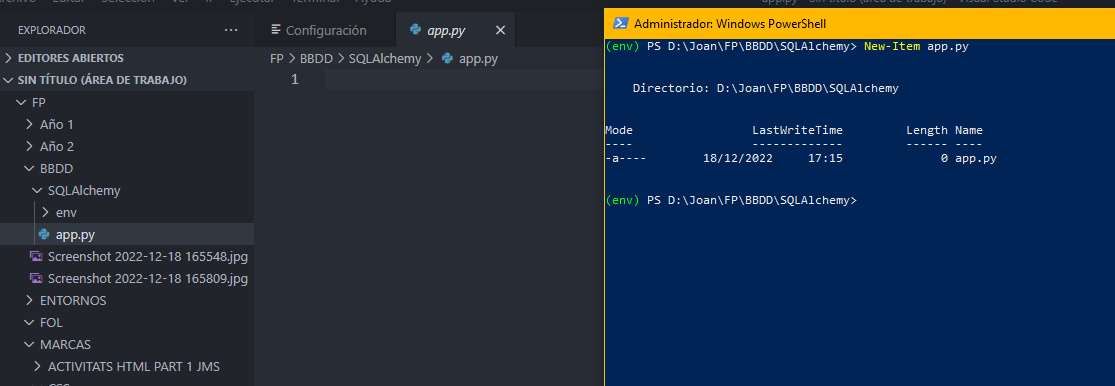Image resolution: width=1115 pixels, height=386 pixels.
Task: Click Python icon in the breadcrumb
Action: coord(447,59)
